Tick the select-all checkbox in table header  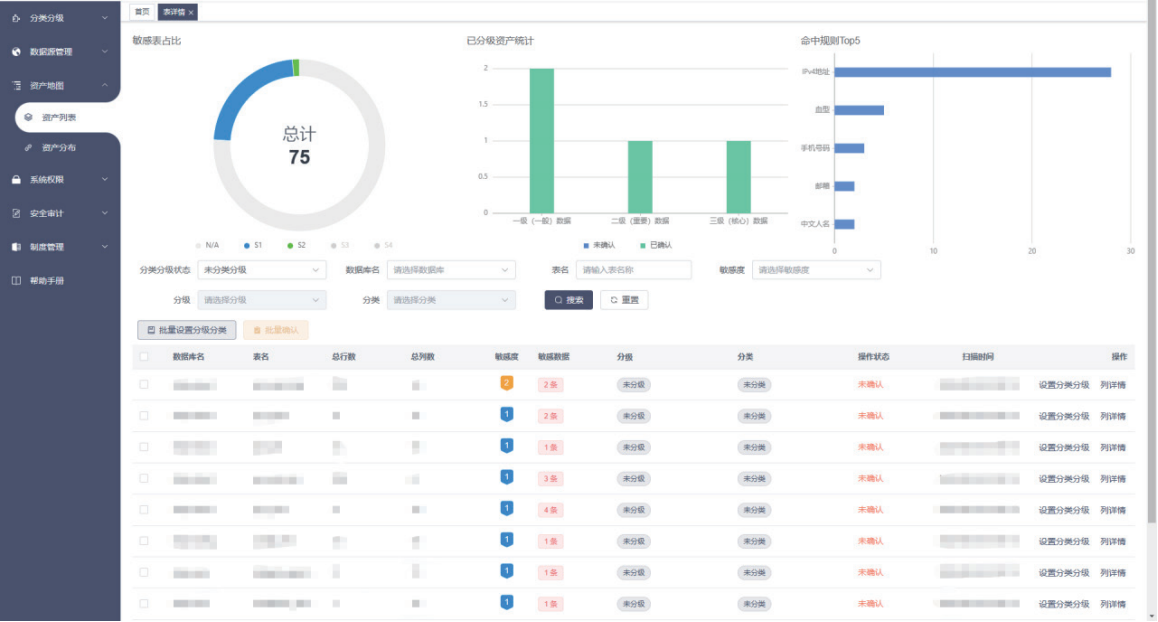tap(144, 357)
